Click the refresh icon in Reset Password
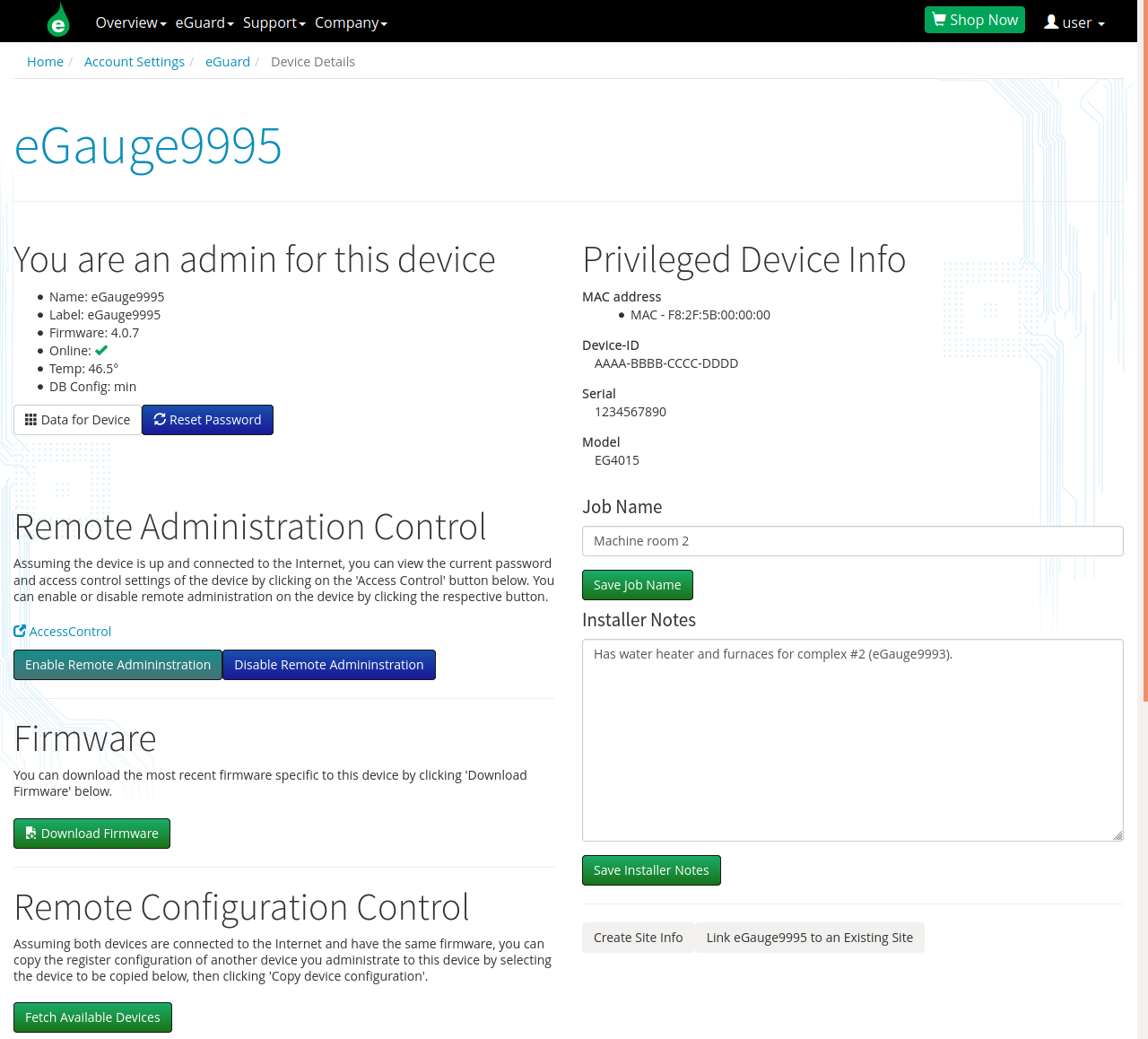The height and width of the screenshot is (1039, 1148). click(x=160, y=419)
